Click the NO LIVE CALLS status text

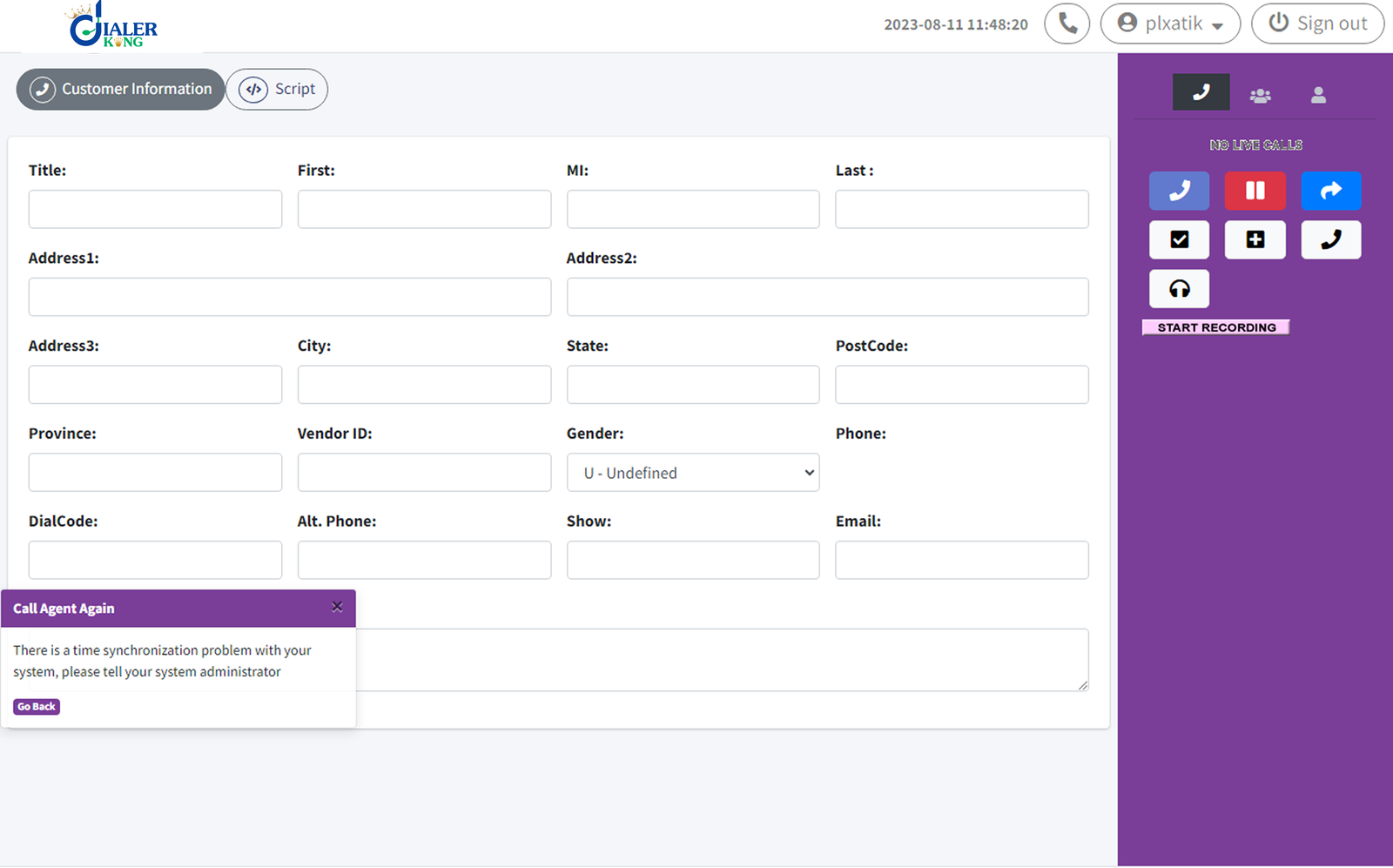click(1255, 145)
